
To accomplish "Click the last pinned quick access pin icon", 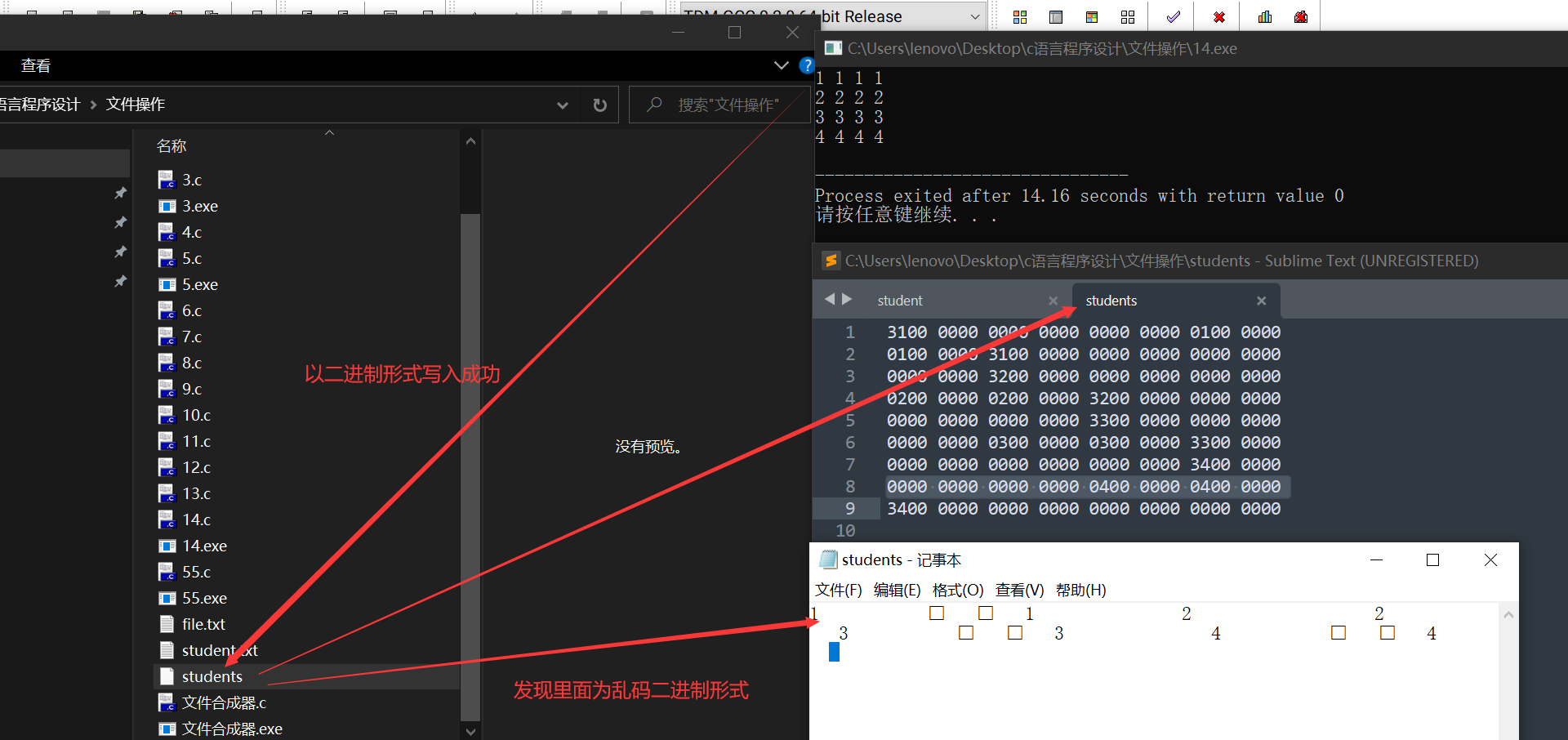I will pyautogui.click(x=121, y=281).
